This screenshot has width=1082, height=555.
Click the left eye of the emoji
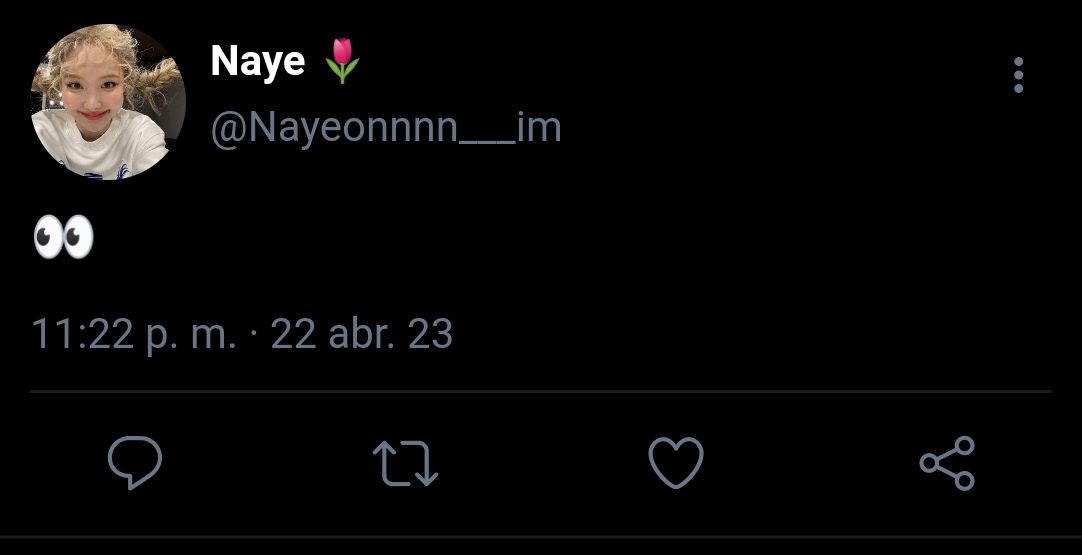point(48,236)
